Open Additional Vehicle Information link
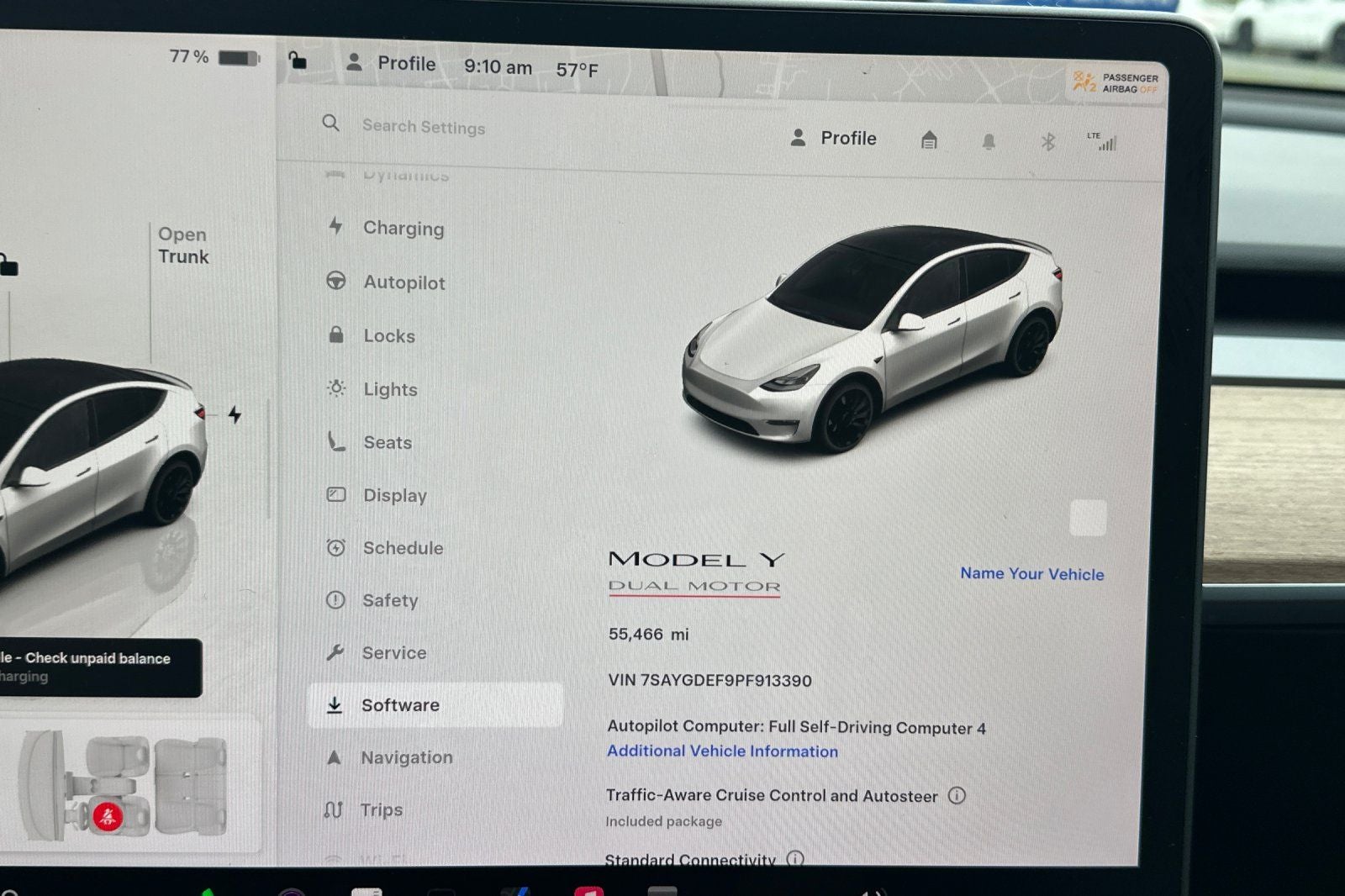This screenshot has height=896, width=1345. coord(722,751)
